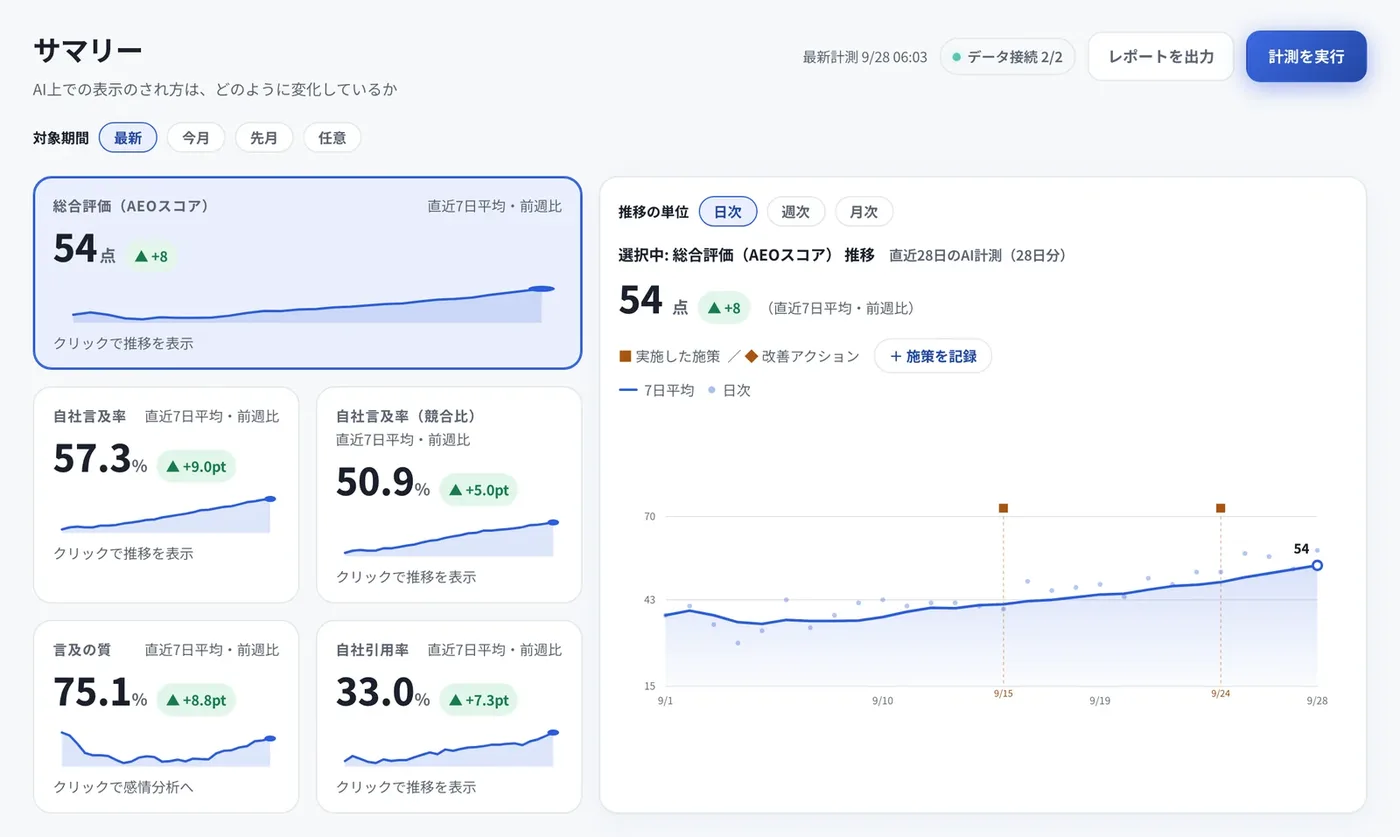Click the chart endpoint circle at 9/28
The width and height of the screenshot is (1400, 837).
pyautogui.click(x=1317, y=565)
